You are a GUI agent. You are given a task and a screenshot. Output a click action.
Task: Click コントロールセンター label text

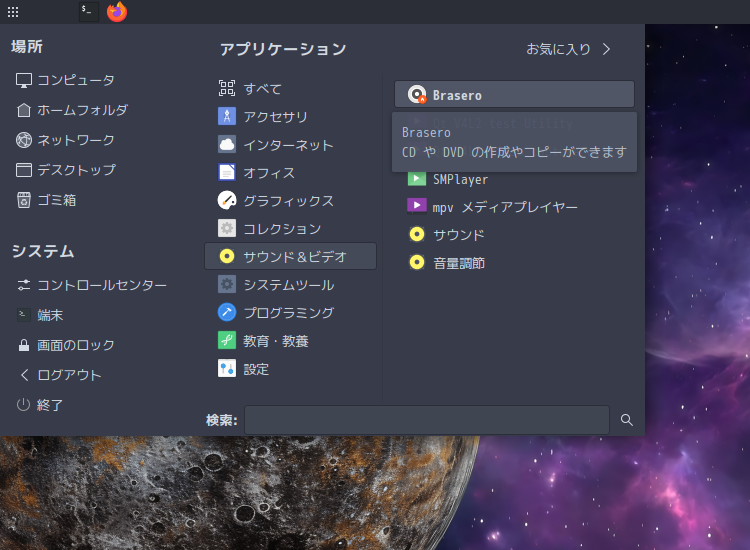point(102,286)
